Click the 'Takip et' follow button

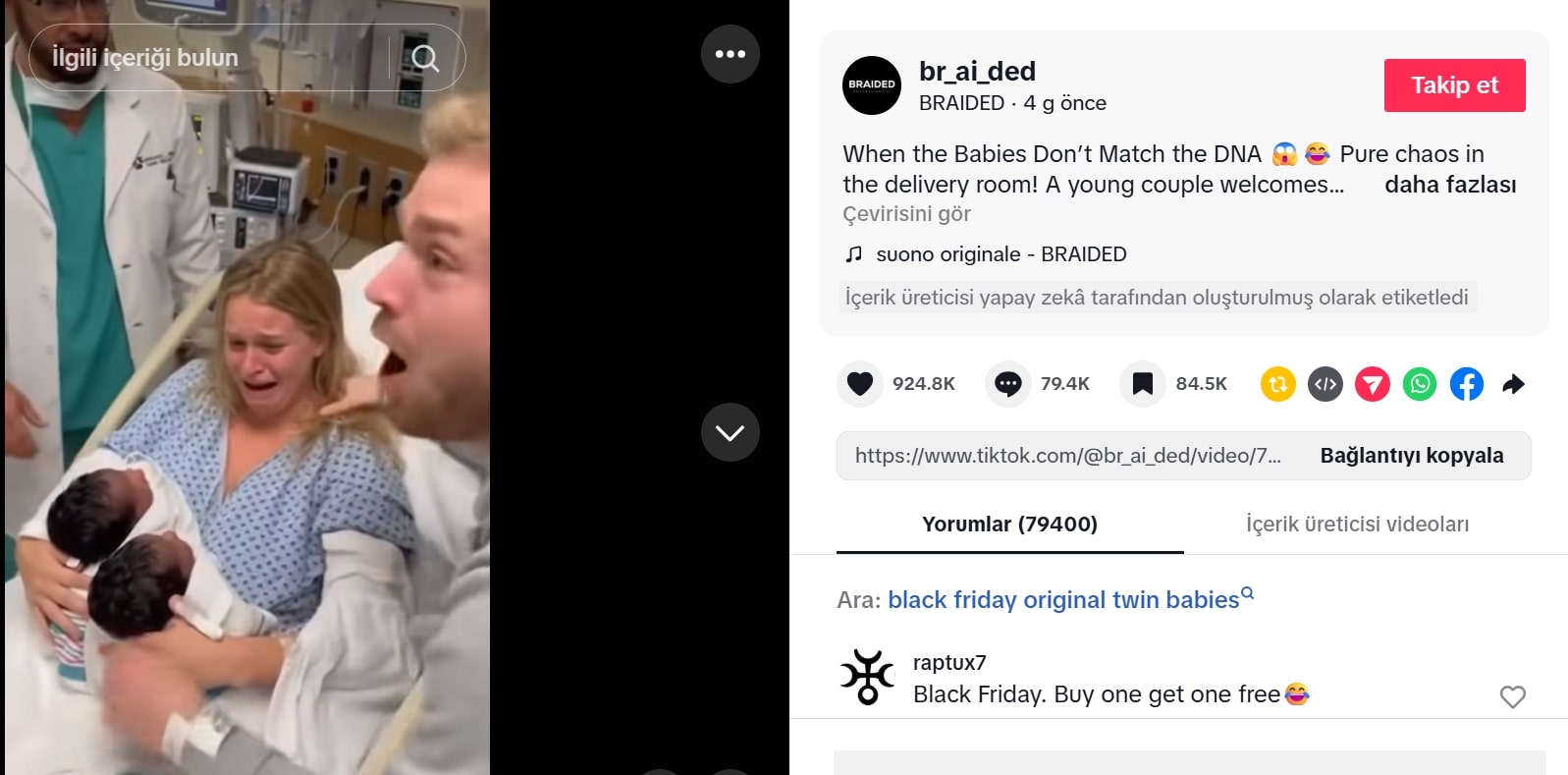click(x=1454, y=85)
